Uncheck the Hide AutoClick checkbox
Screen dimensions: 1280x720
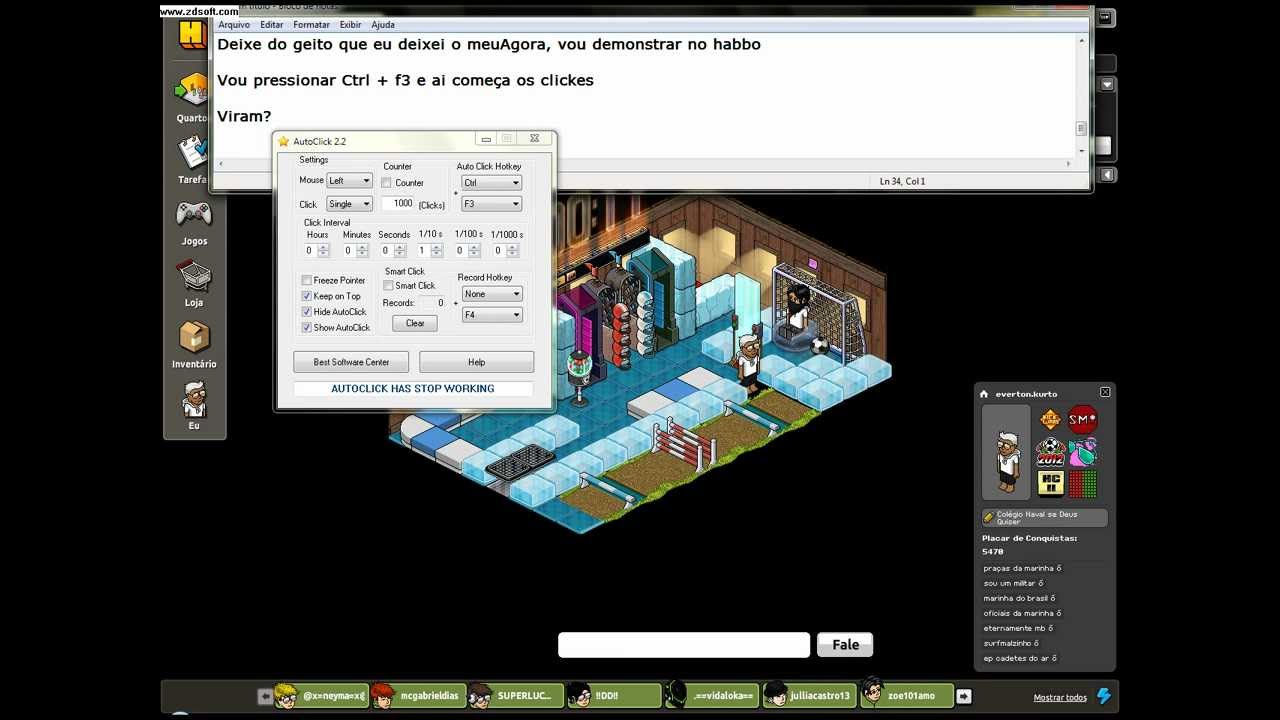(307, 312)
